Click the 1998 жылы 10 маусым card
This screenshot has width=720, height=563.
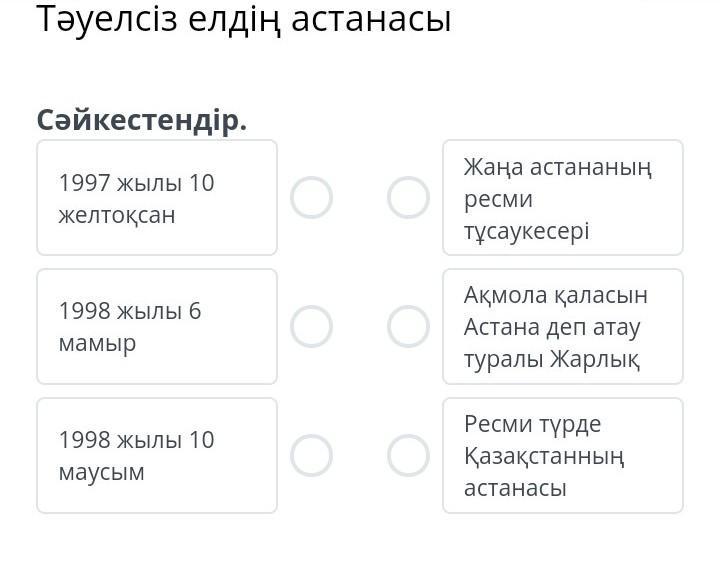[157, 455]
